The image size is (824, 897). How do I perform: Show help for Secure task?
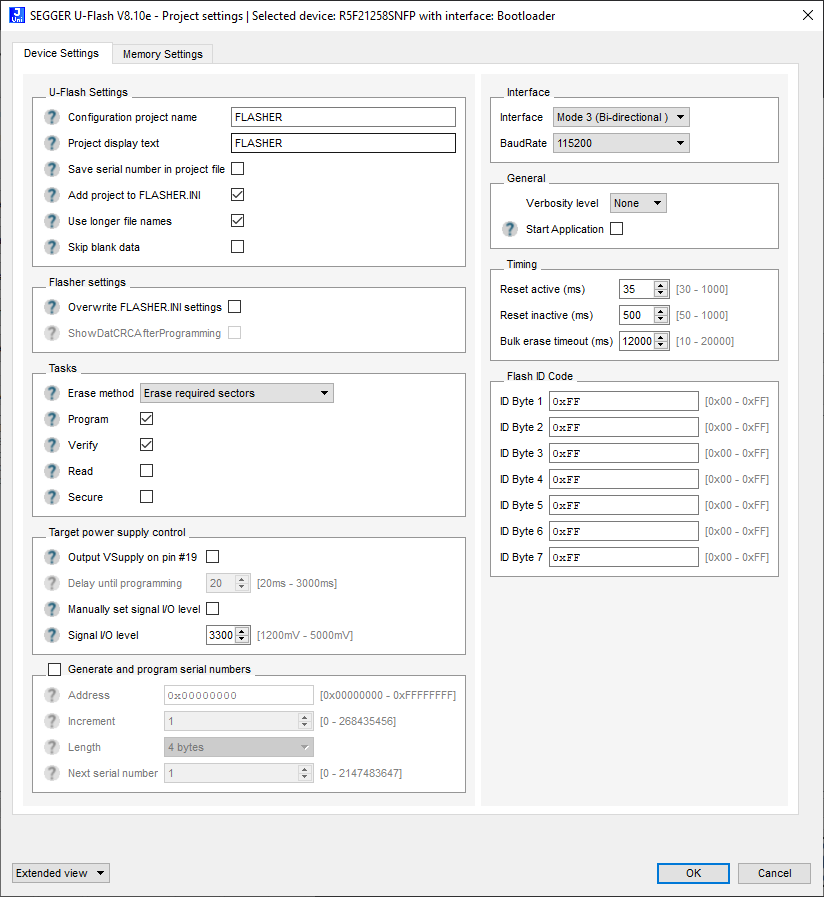(x=52, y=497)
